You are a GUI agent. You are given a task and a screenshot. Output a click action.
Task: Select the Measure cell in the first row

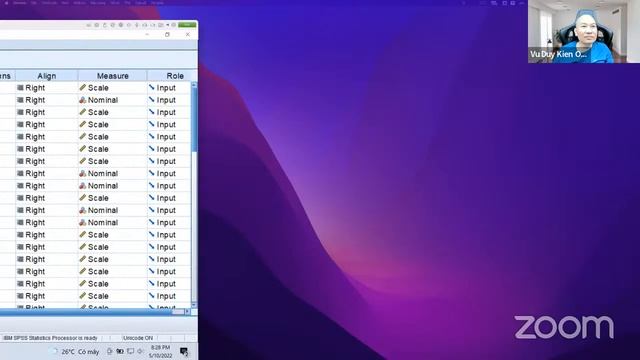tap(113, 88)
